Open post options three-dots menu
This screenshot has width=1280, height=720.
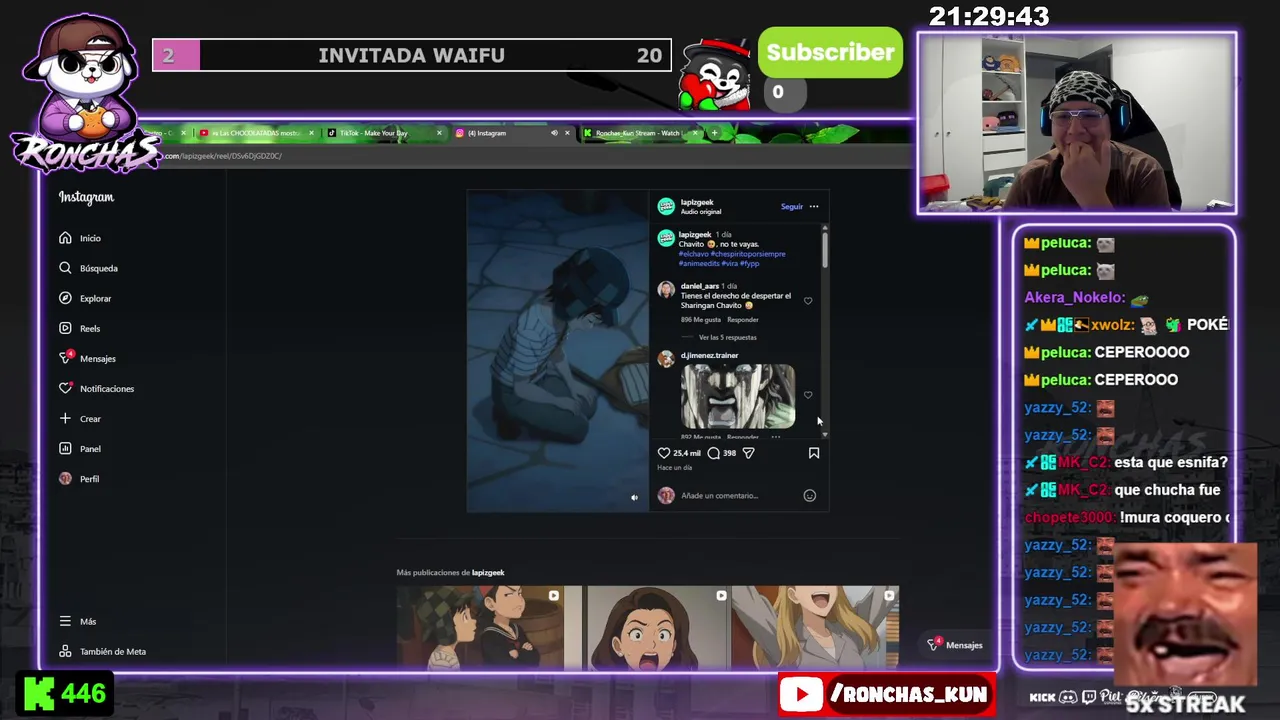coord(814,207)
